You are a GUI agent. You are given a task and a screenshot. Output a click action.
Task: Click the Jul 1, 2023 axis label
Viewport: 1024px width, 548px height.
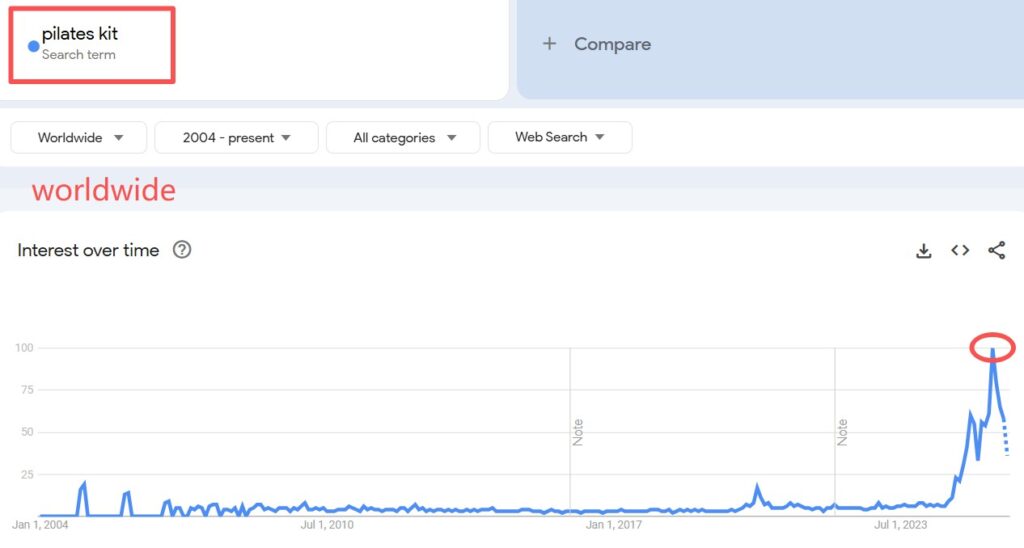(x=901, y=524)
